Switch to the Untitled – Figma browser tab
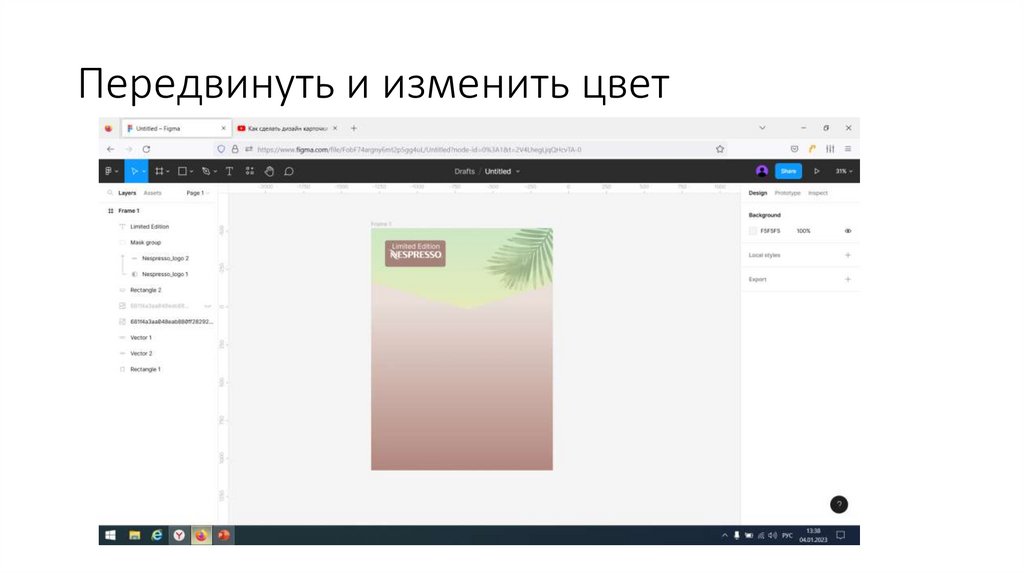The height and width of the screenshot is (574, 1024). tap(176, 129)
